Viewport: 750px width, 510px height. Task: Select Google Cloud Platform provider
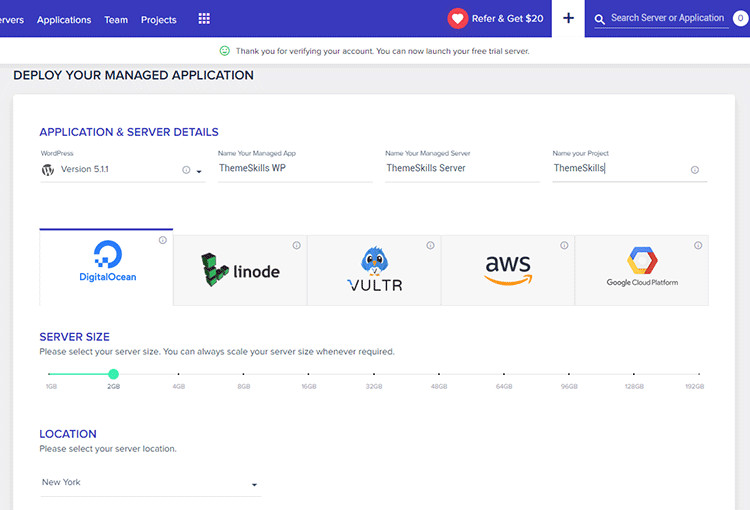click(x=642, y=270)
